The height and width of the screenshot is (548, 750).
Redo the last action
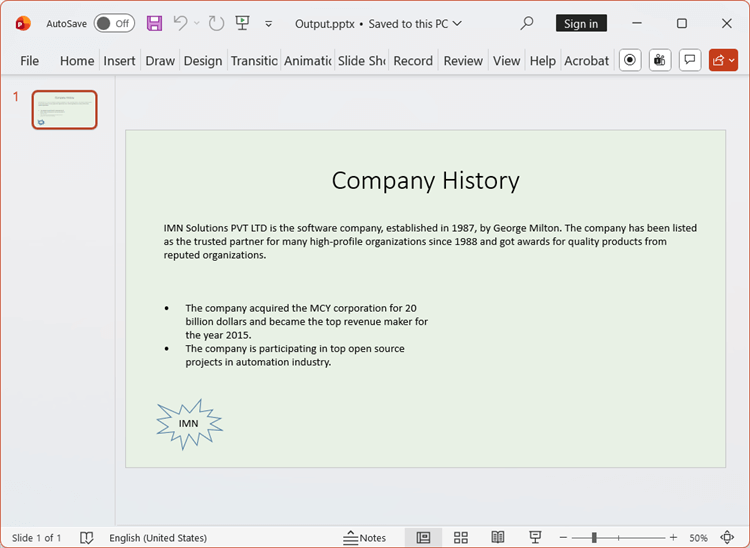click(x=216, y=23)
